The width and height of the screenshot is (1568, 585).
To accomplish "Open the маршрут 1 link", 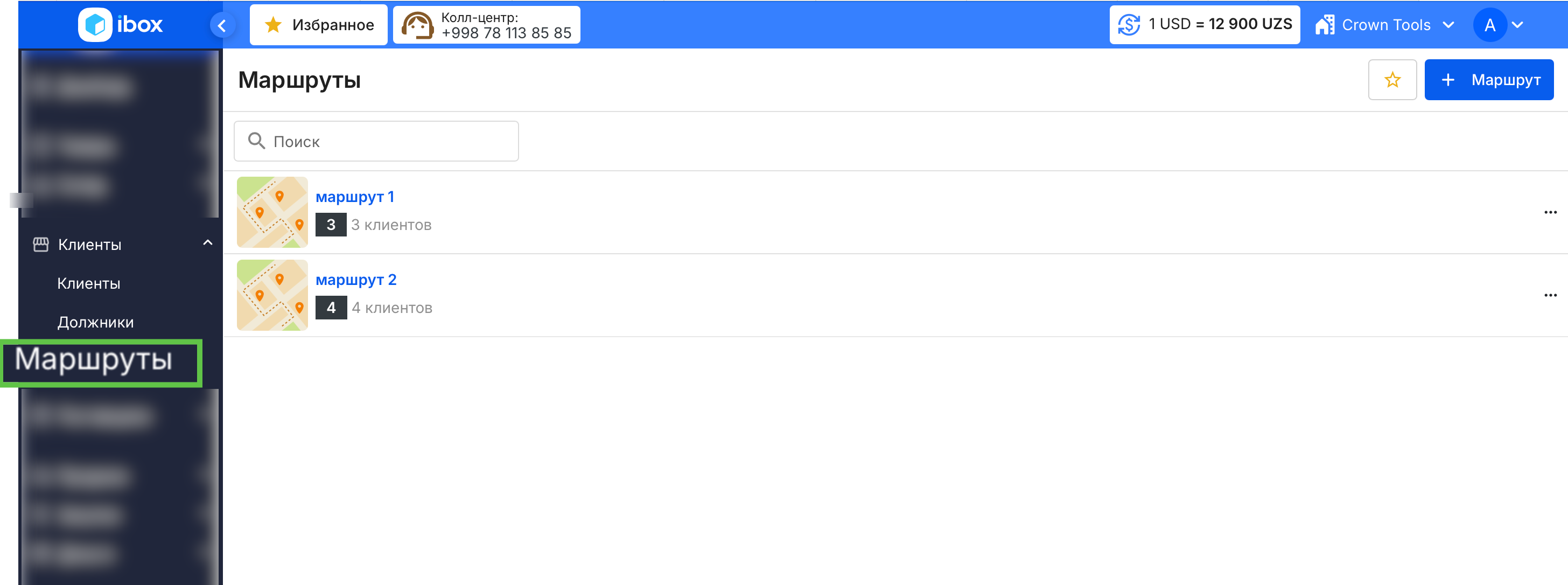I will (354, 197).
